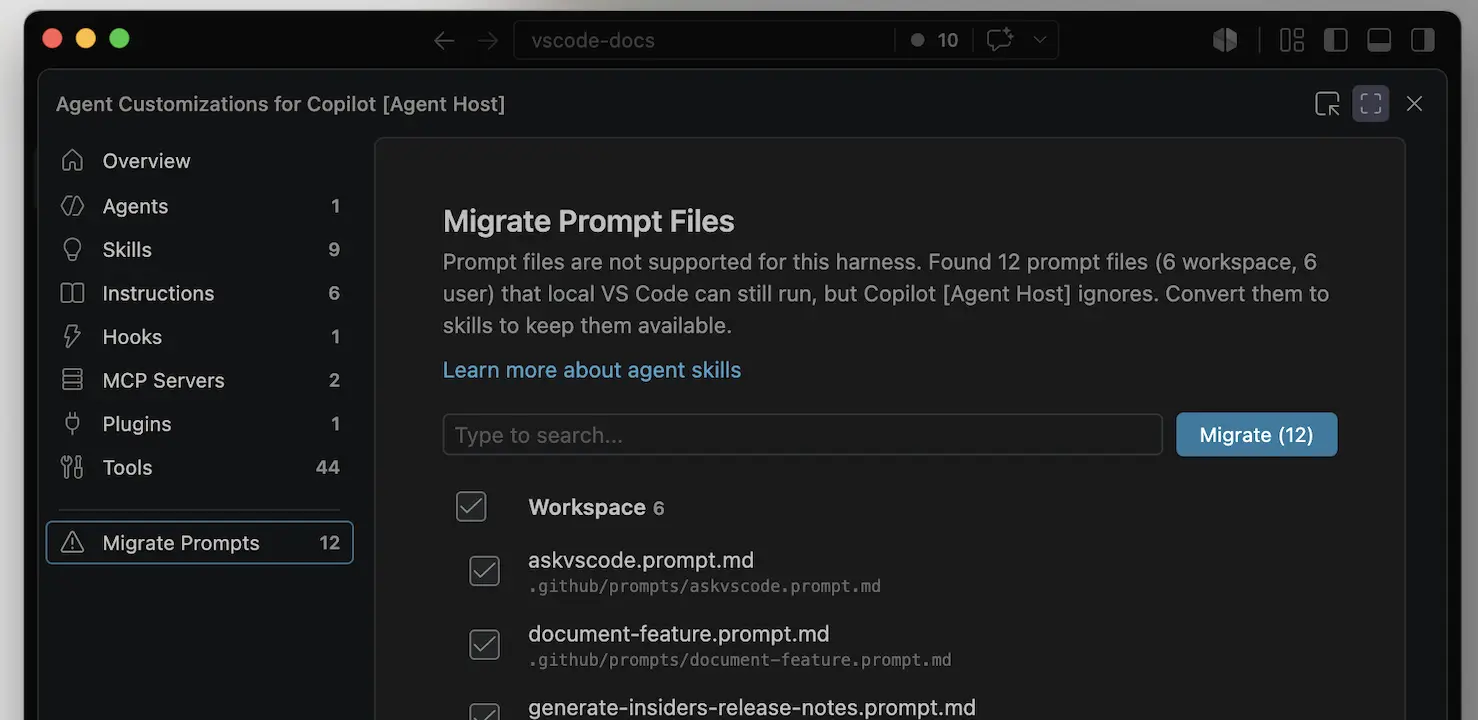Go forward with the right arrow
Image resolution: width=1478 pixels, height=720 pixels.
click(x=488, y=40)
